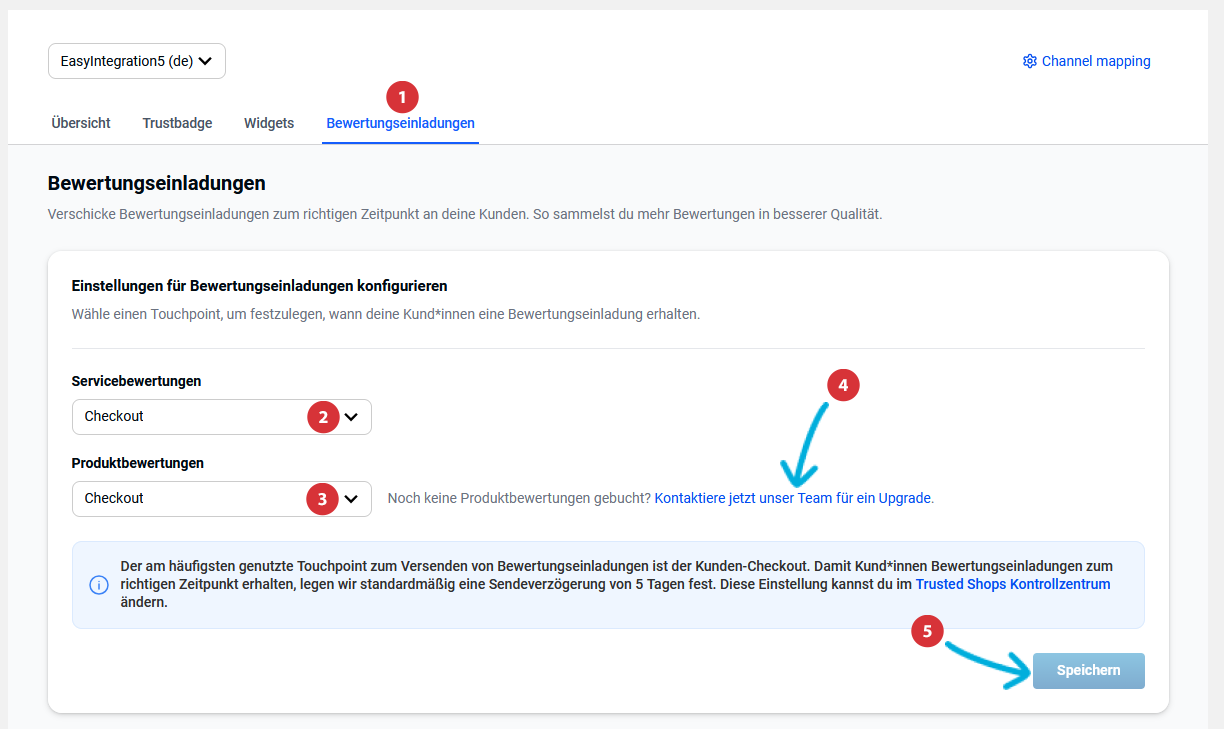Expand the Produktbewertungen touchpoint dropdown
This screenshot has width=1224, height=729.
351,499
